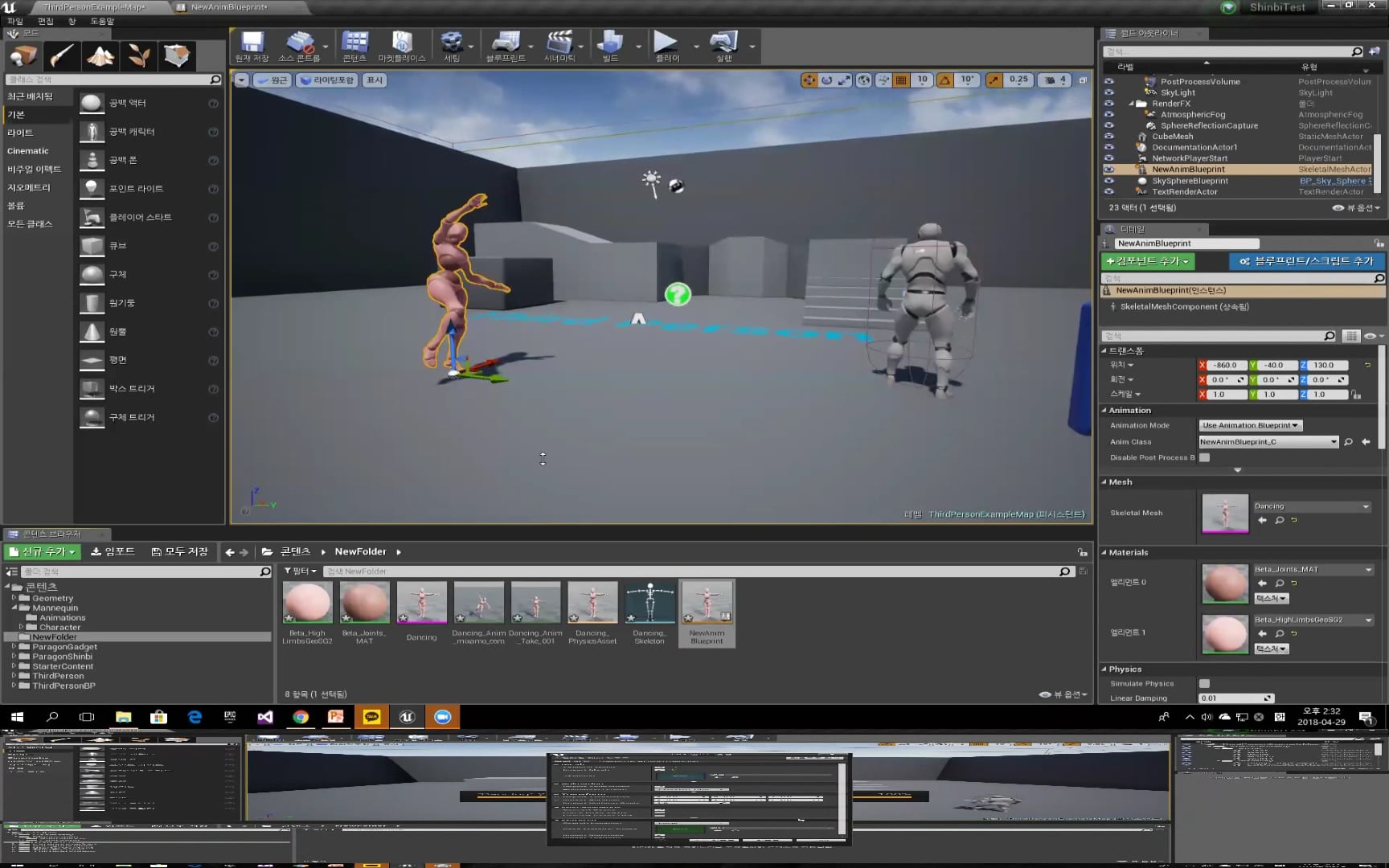The width and height of the screenshot is (1389, 868).
Task: Click the green Add Component button
Action: (x=1147, y=261)
